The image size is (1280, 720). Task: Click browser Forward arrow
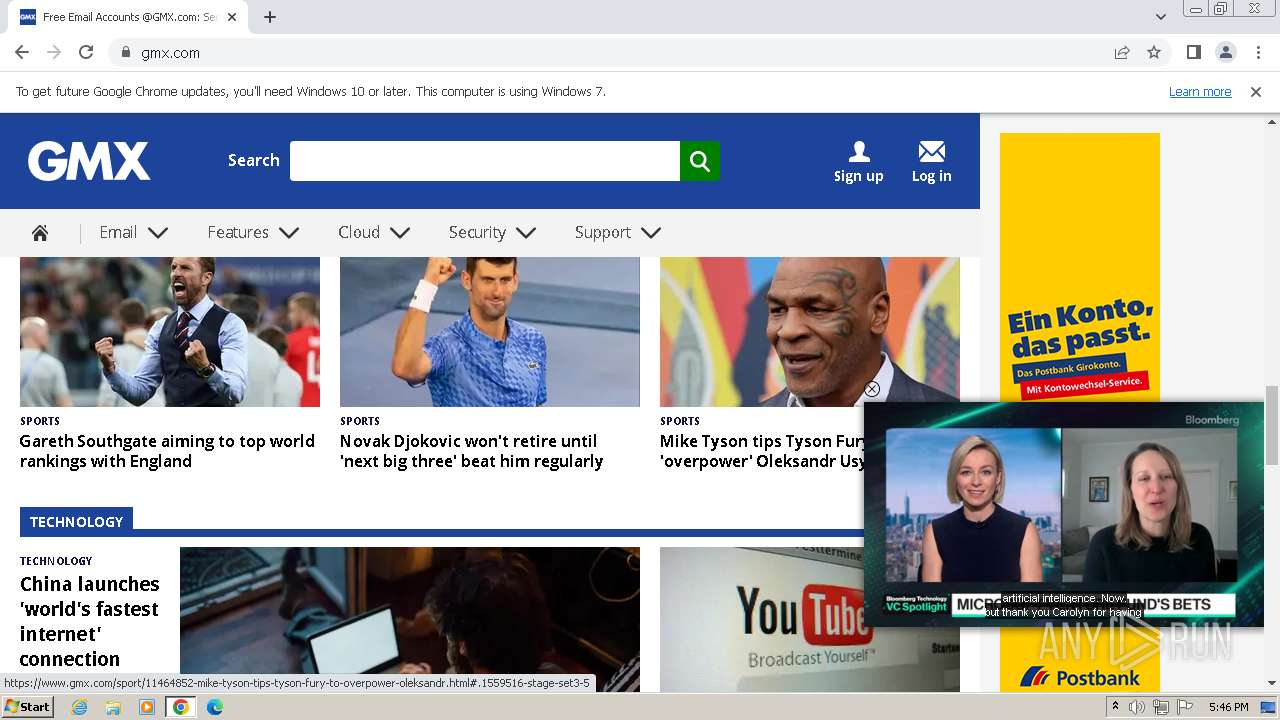pyautogui.click(x=54, y=52)
